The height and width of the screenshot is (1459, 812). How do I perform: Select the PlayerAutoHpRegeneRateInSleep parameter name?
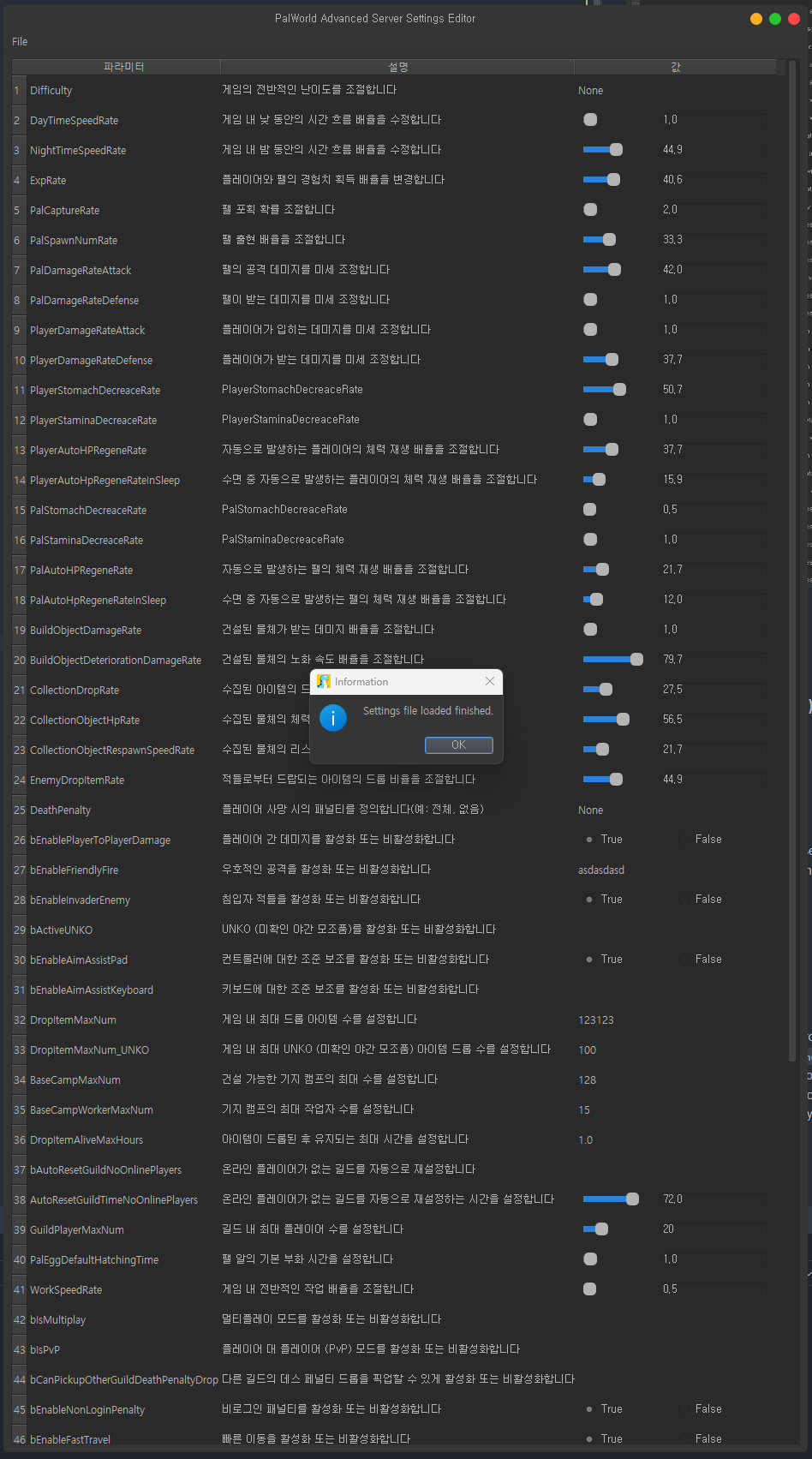(x=104, y=481)
